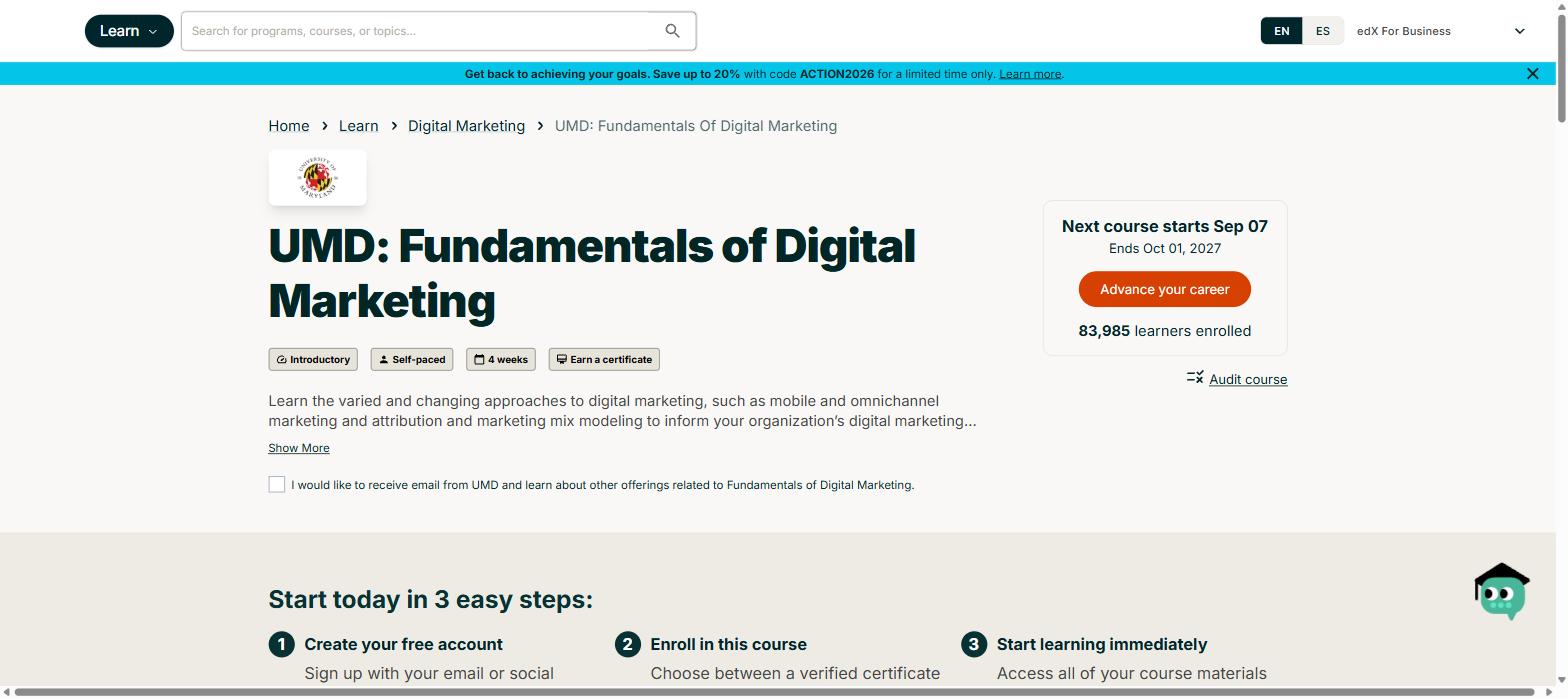The image size is (1568, 698).
Task: Switch language to EN
Action: 1281,31
